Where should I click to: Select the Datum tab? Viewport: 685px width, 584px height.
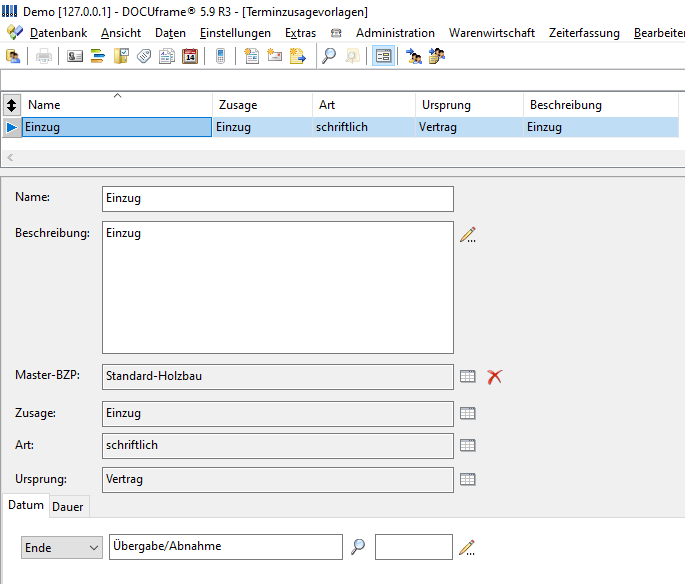(x=26, y=505)
